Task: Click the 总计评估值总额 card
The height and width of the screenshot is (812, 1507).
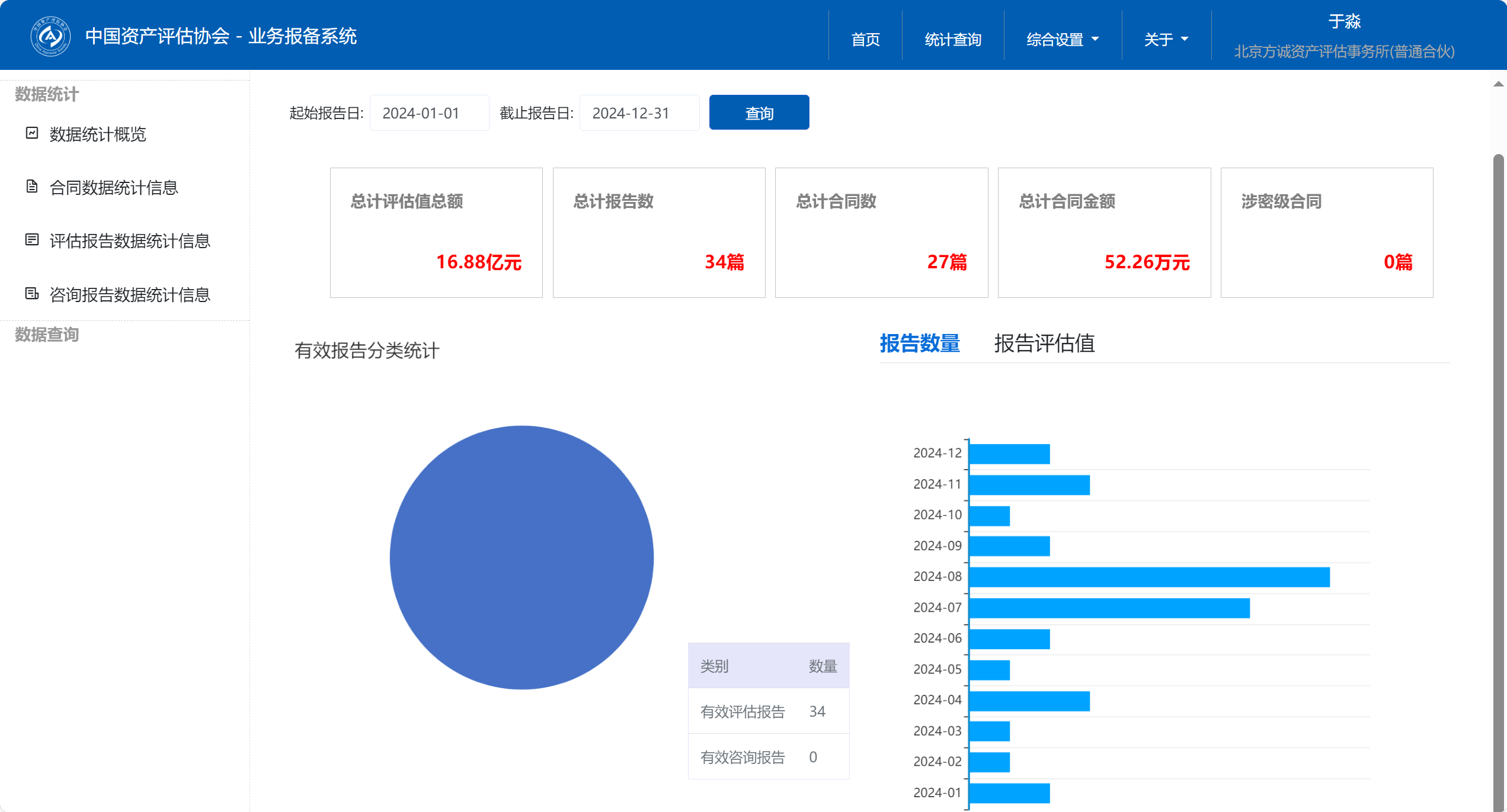Action: point(436,232)
